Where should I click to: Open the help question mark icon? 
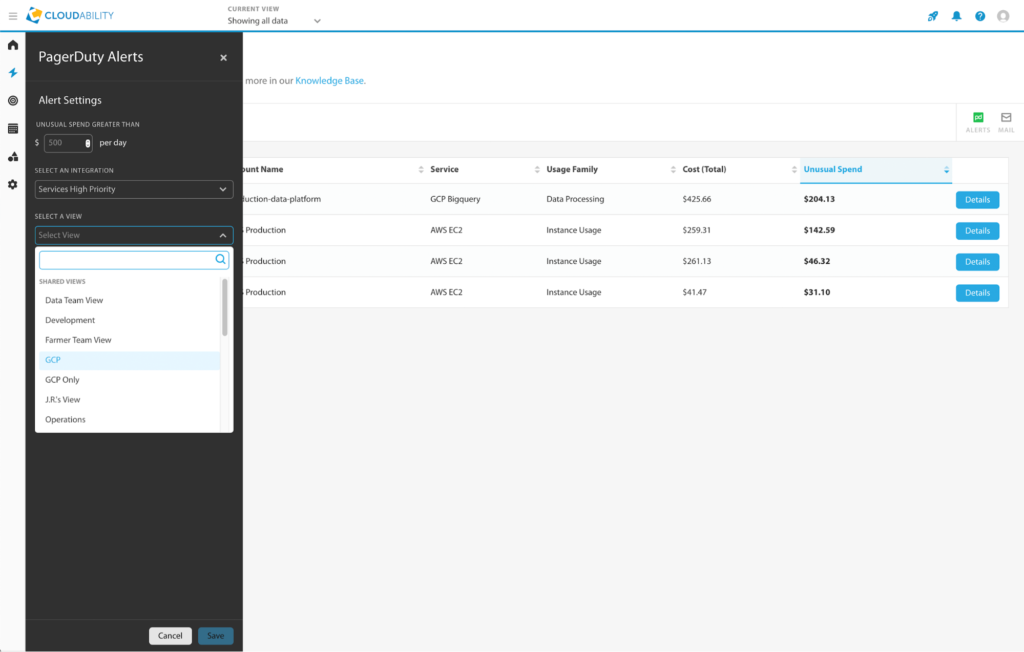pyautogui.click(x=980, y=16)
